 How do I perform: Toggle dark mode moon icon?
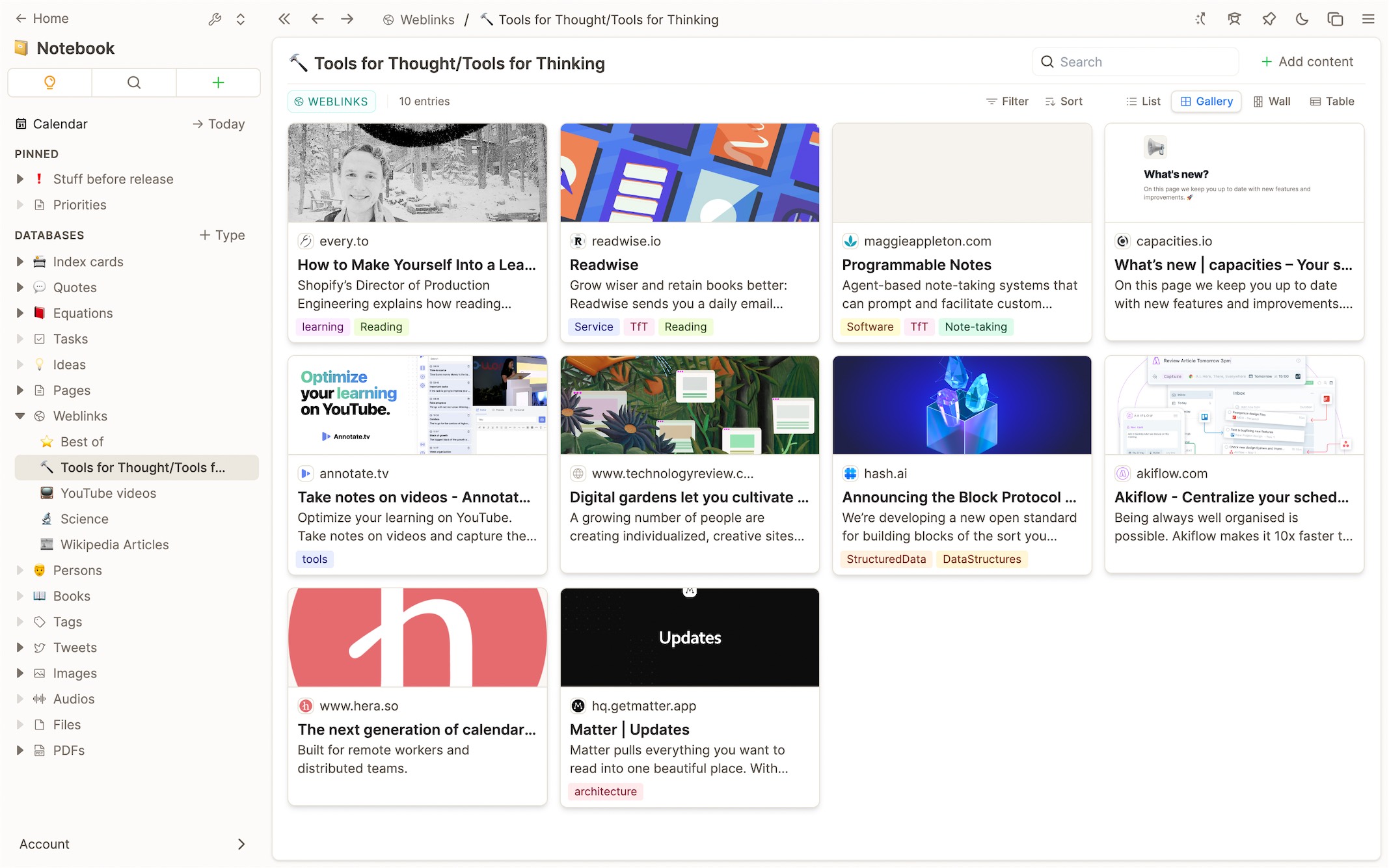coord(1302,19)
